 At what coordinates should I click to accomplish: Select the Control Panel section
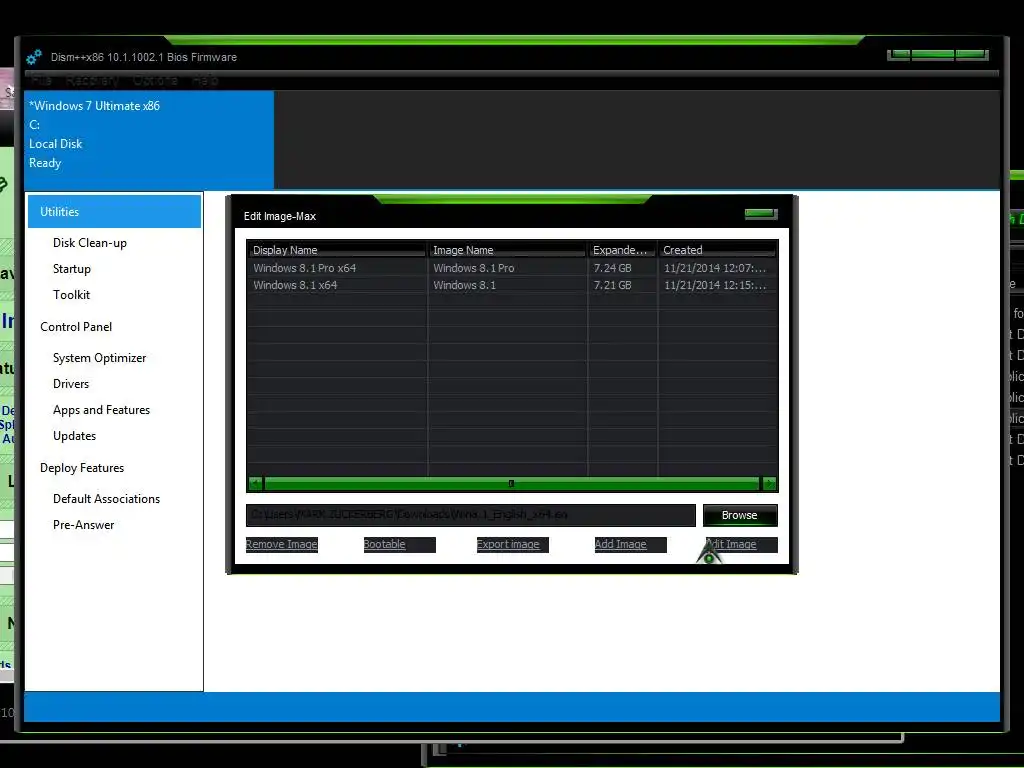[76, 327]
